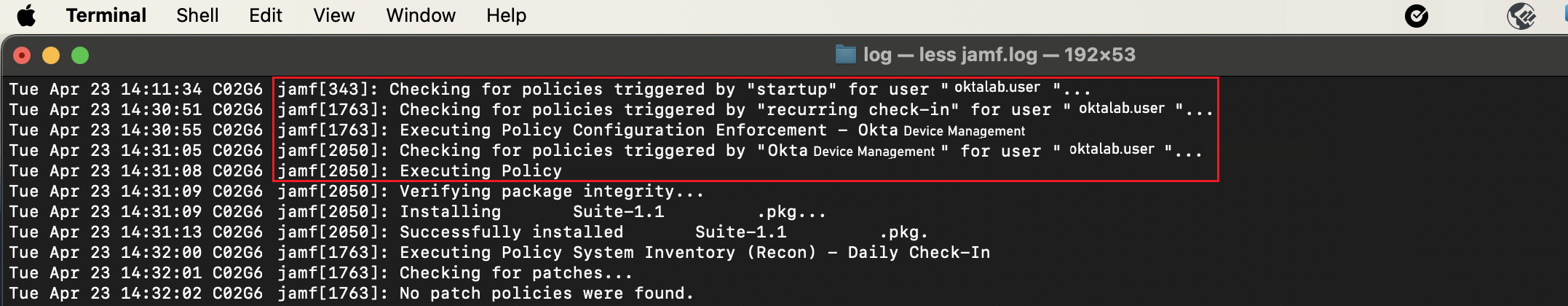Open the Terminal application menu
Viewport: 1568px width, 306px height.
pyautogui.click(x=106, y=15)
